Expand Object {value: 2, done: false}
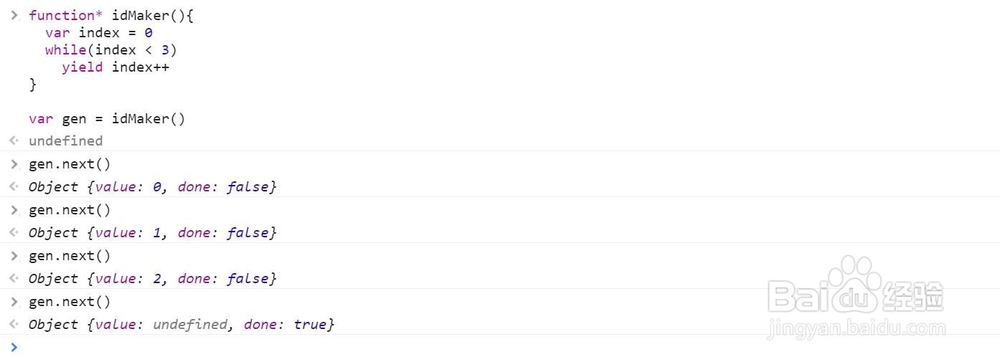This screenshot has height=362, width=1000. (x=152, y=279)
